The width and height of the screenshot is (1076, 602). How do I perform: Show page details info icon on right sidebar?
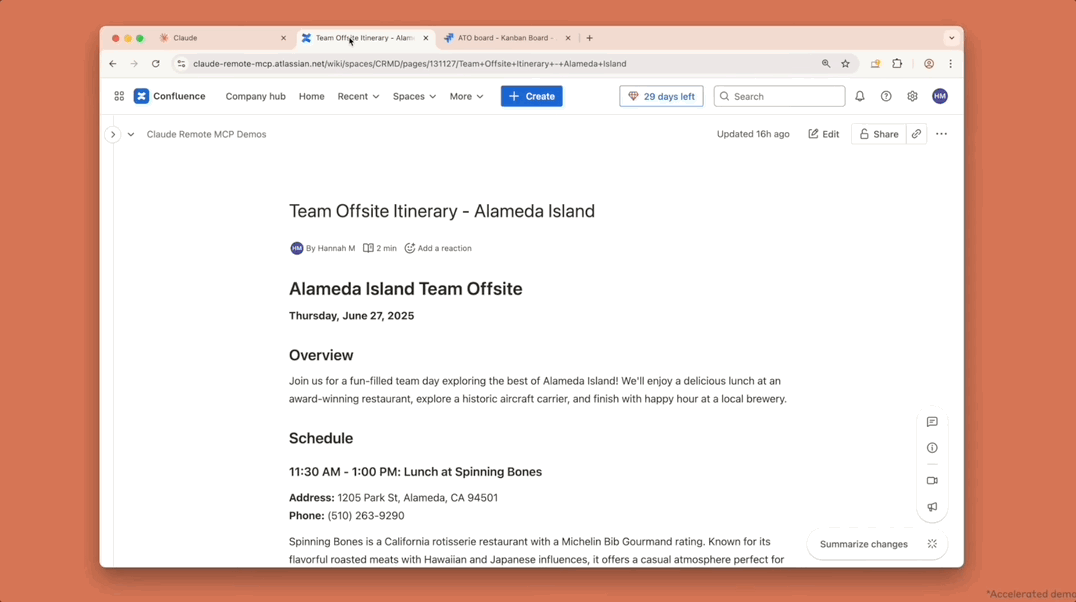(932, 448)
